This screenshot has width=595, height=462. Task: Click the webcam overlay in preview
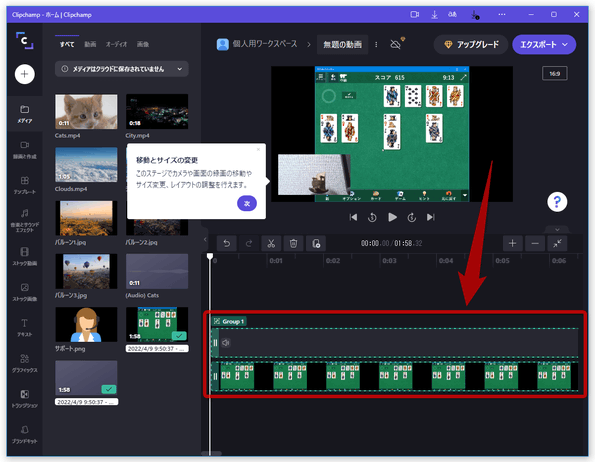click(x=314, y=174)
